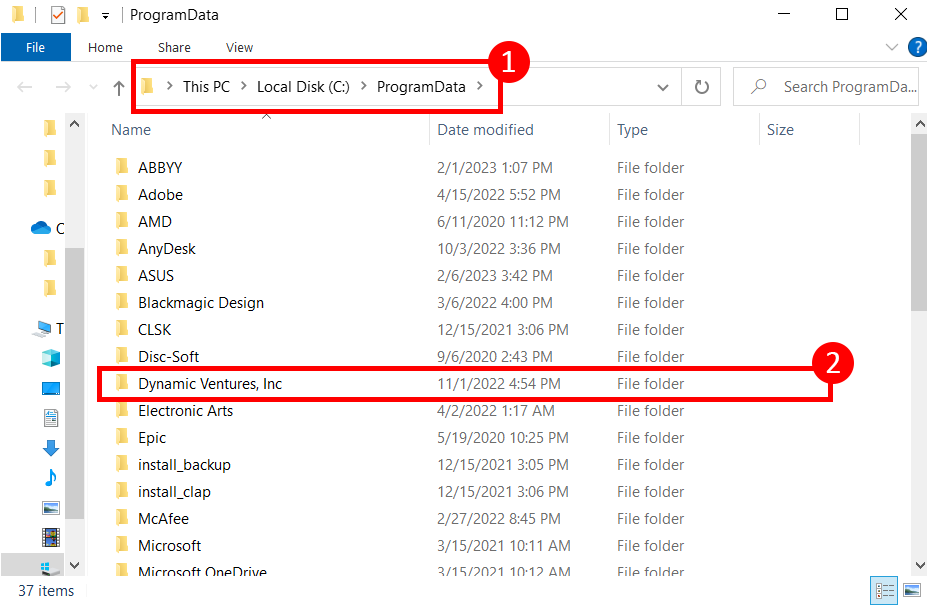Open the 3D Objects cube icon in sidebar
The height and width of the screenshot is (605, 927).
coord(50,358)
